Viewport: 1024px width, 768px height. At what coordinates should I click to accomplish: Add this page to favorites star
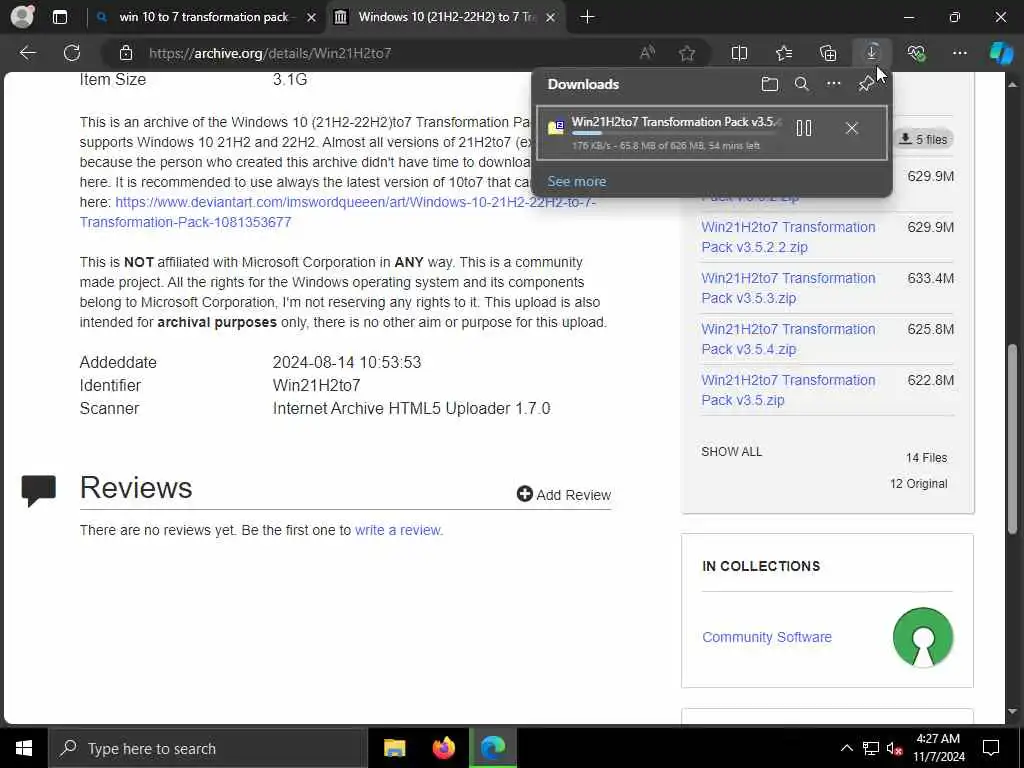click(x=686, y=53)
